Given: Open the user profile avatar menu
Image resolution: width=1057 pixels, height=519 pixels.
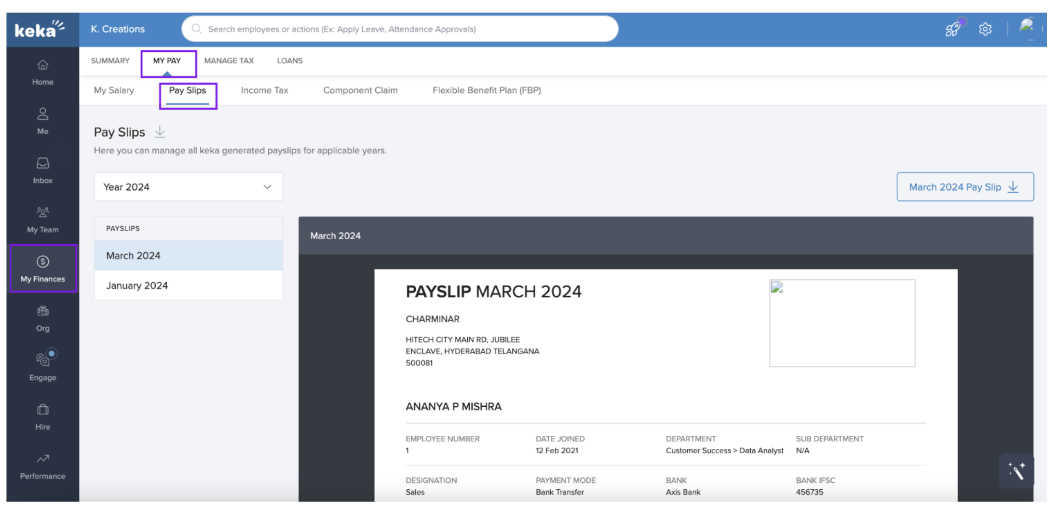Looking at the screenshot, I should pyautogui.click(x=1027, y=29).
